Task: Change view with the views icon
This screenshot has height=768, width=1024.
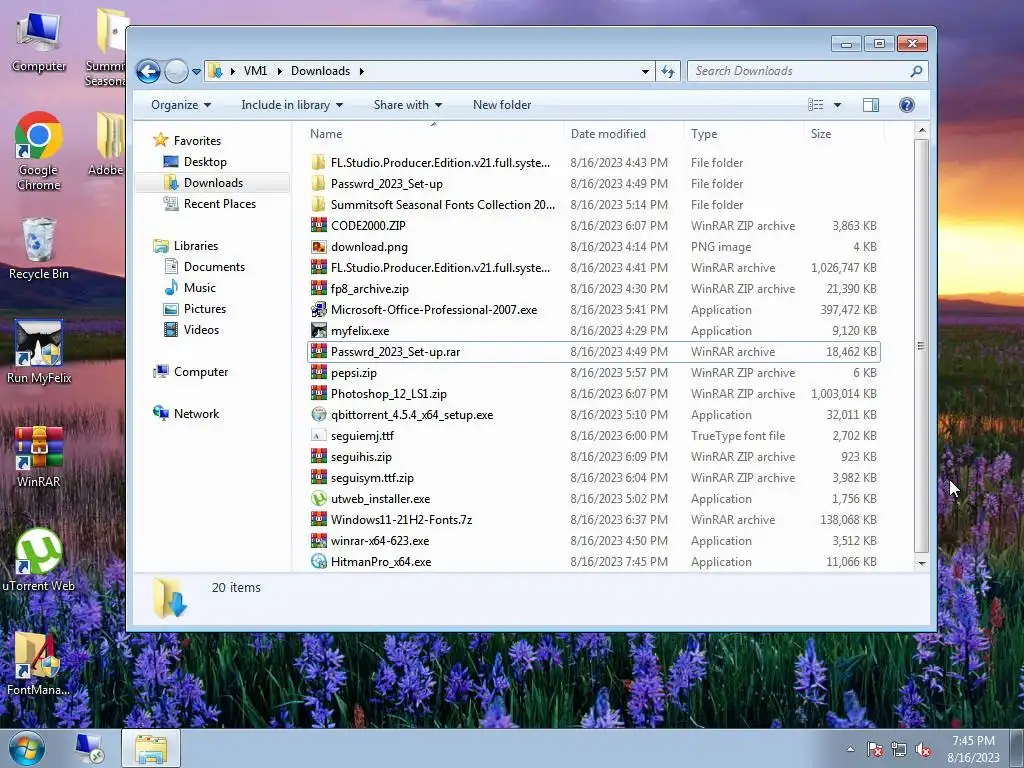Action: pyautogui.click(x=816, y=105)
